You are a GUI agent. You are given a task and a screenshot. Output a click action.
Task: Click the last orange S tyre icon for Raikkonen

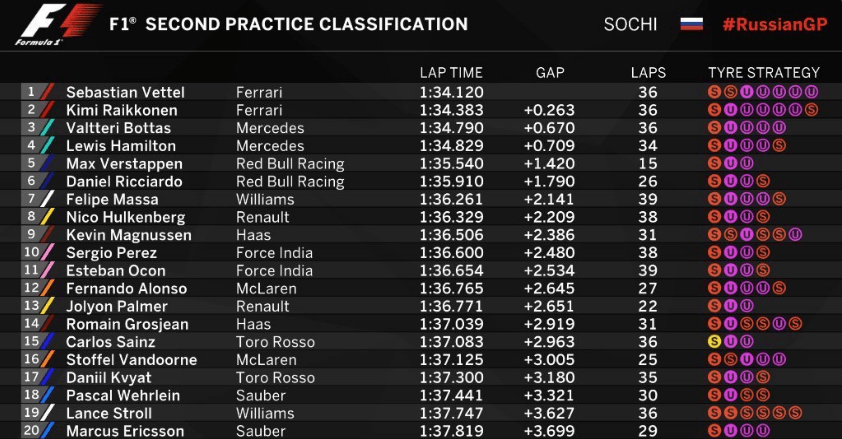click(811, 110)
